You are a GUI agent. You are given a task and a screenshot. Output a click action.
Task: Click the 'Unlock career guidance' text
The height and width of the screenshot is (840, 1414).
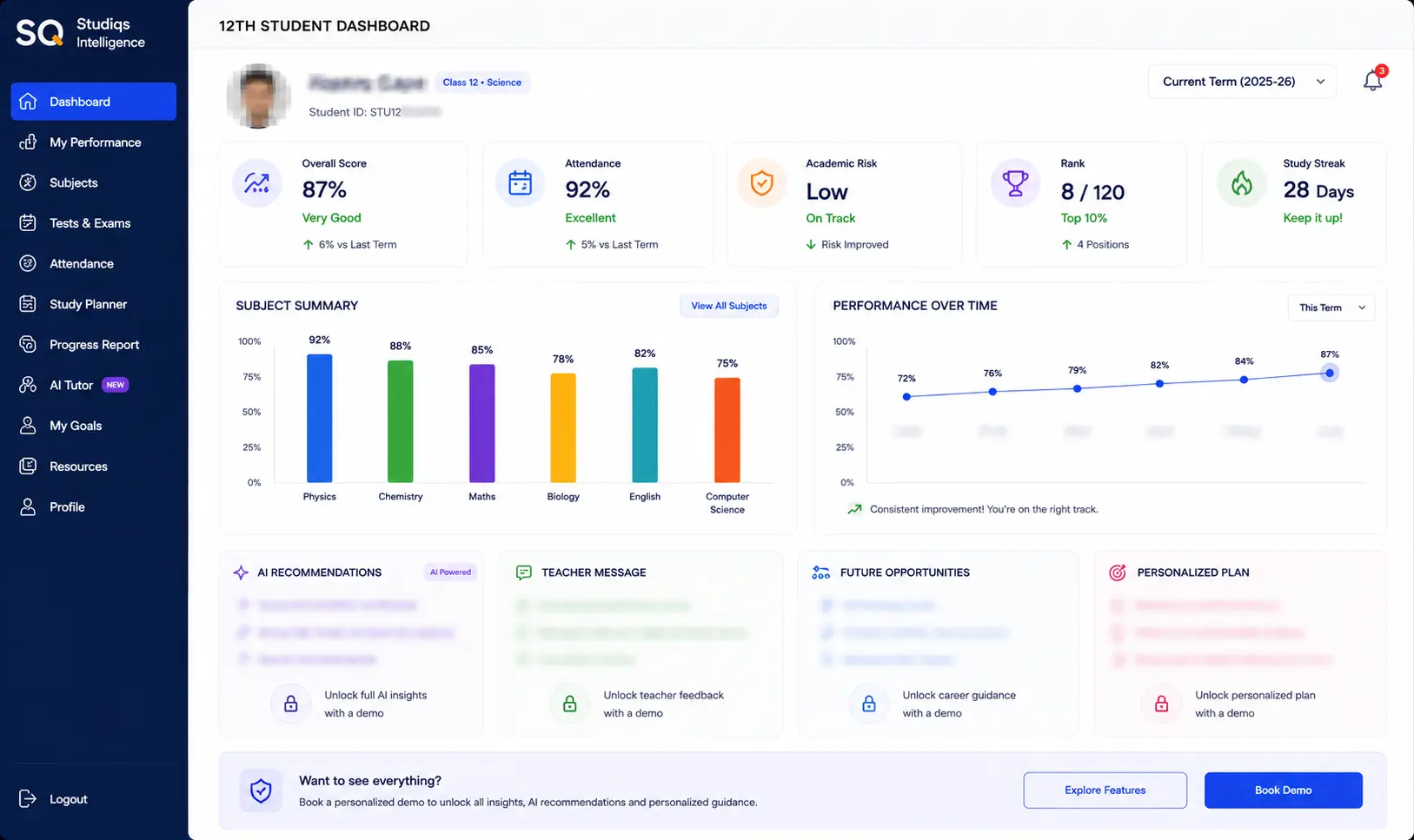tap(959, 696)
